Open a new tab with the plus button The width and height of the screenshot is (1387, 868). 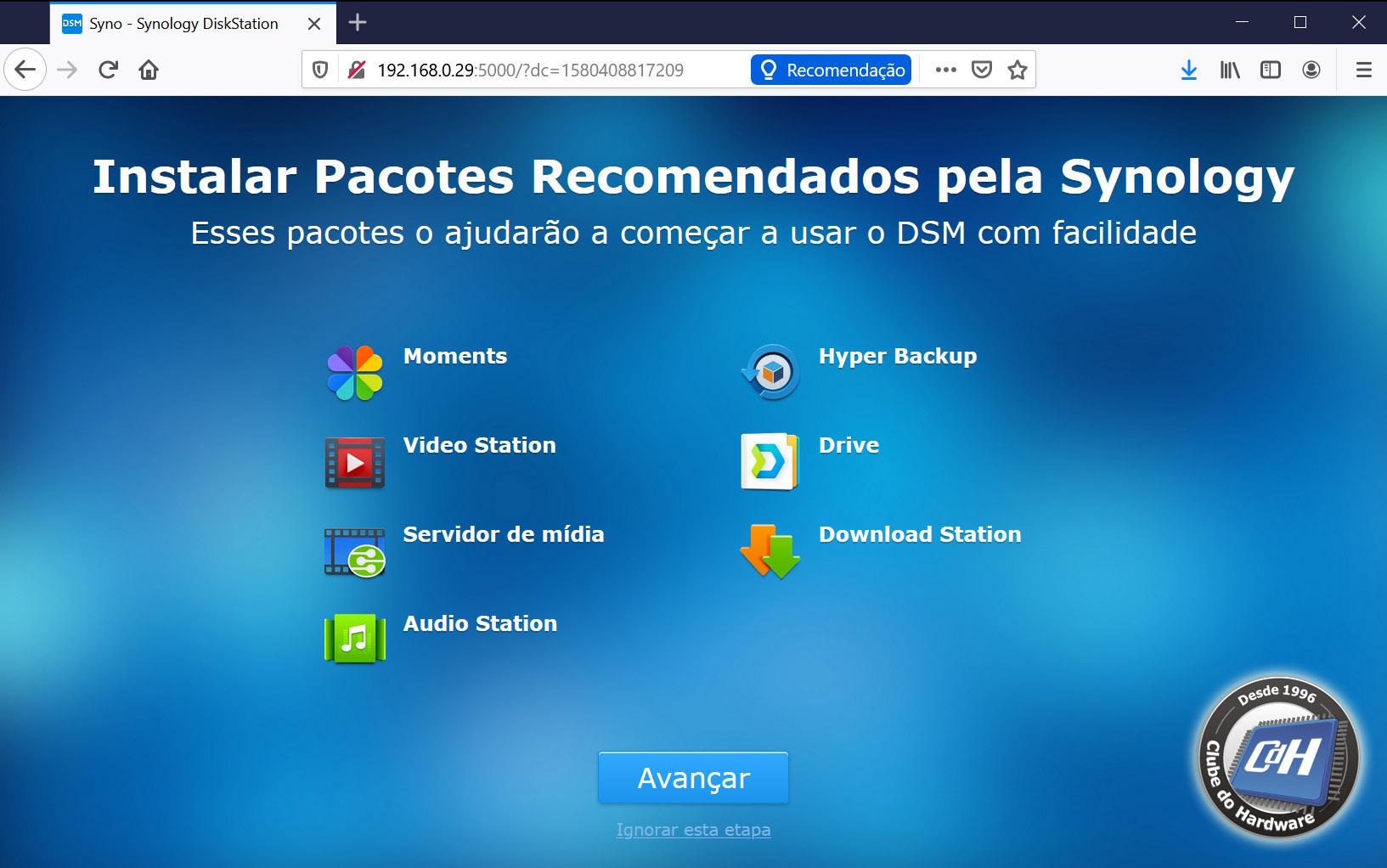coord(358,23)
